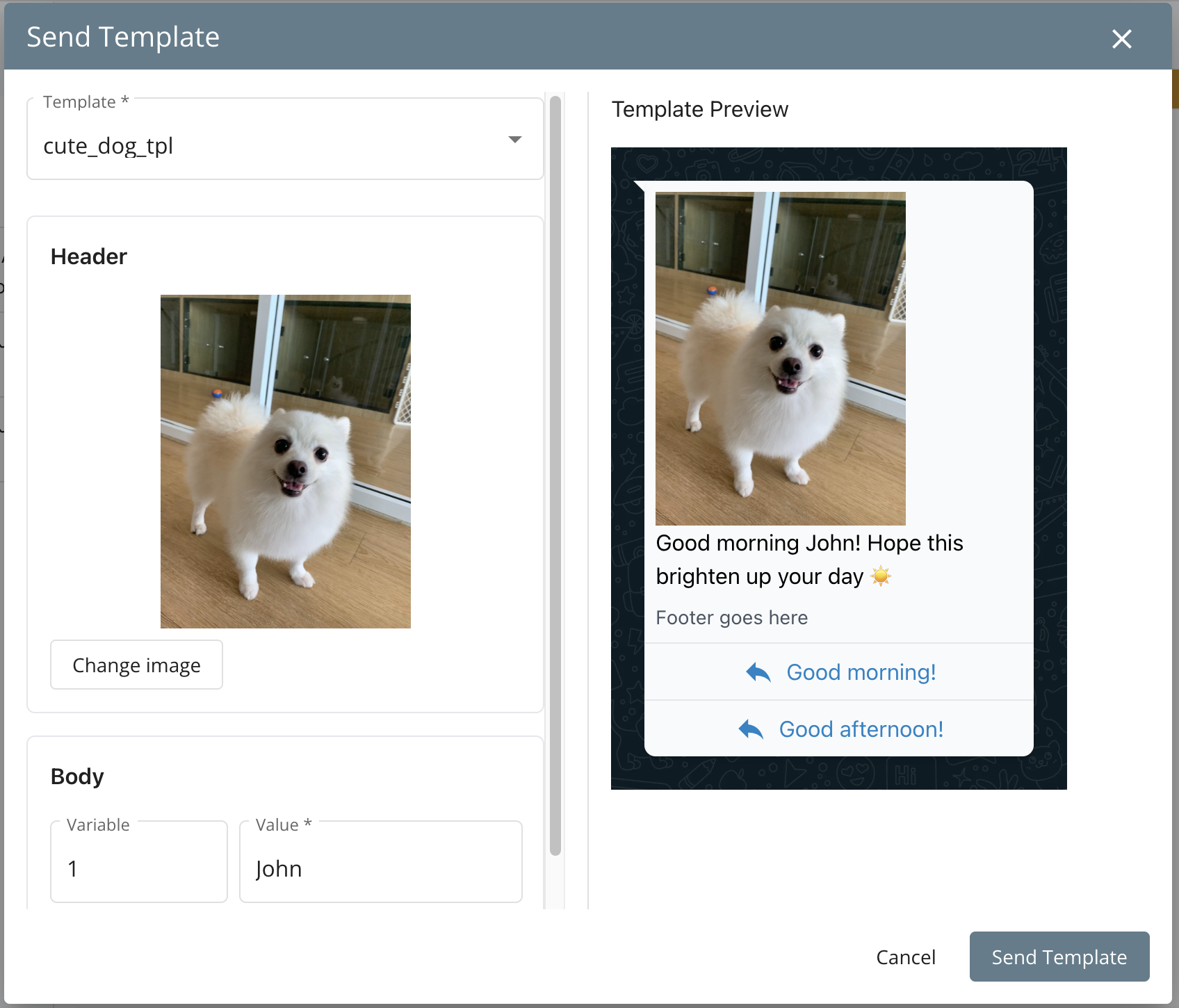1179x1008 pixels.
Task: Click the reply arrow icon beside Good afternoon!
Action: click(751, 729)
